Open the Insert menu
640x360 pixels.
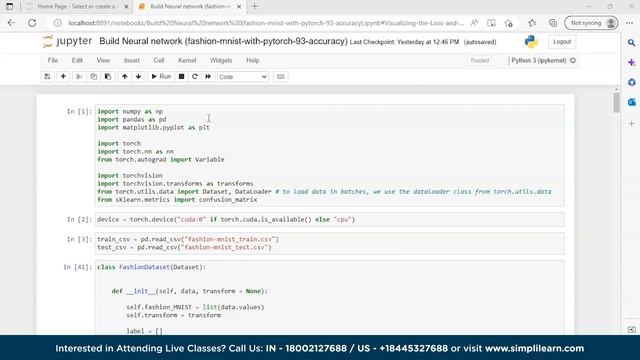131,60
